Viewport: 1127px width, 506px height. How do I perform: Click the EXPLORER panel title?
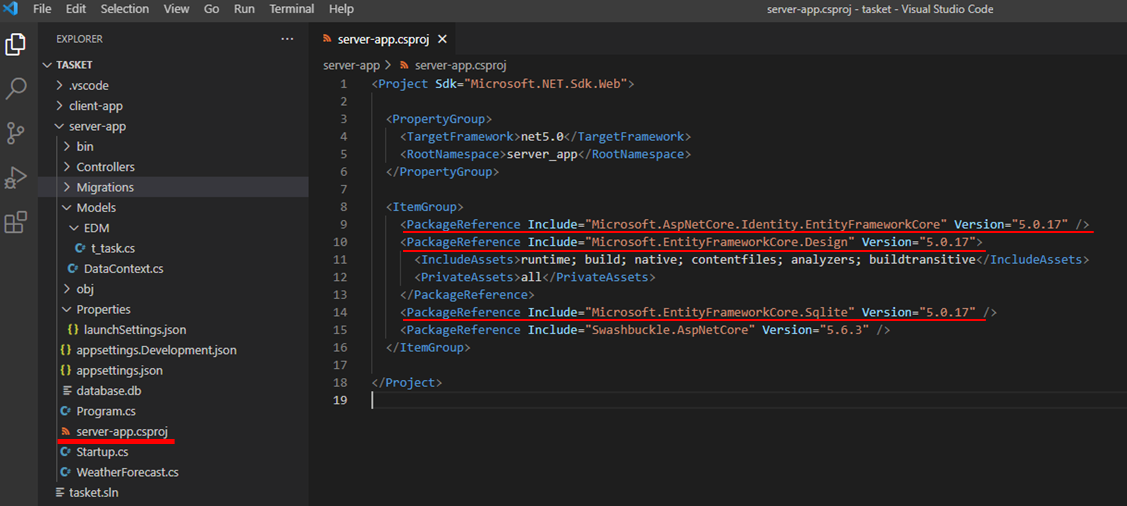click(x=79, y=39)
